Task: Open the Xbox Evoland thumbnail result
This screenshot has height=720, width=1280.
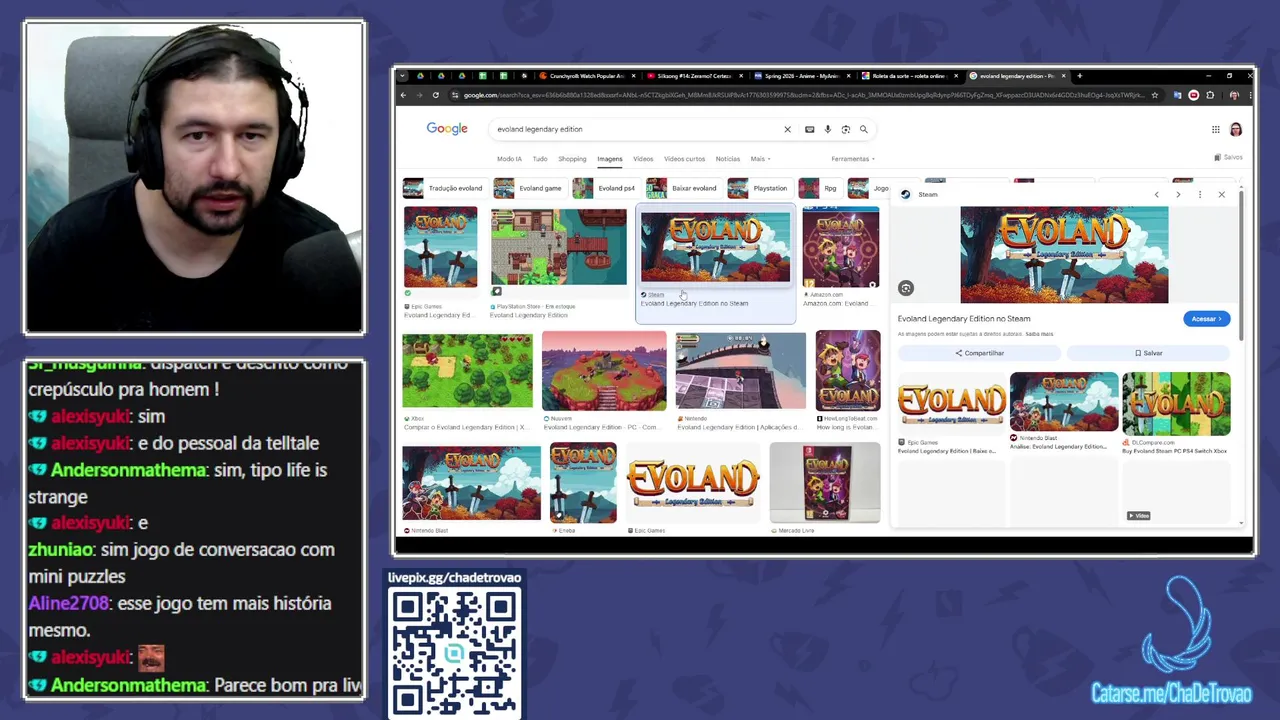Action: pyautogui.click(x=467, y=371)
